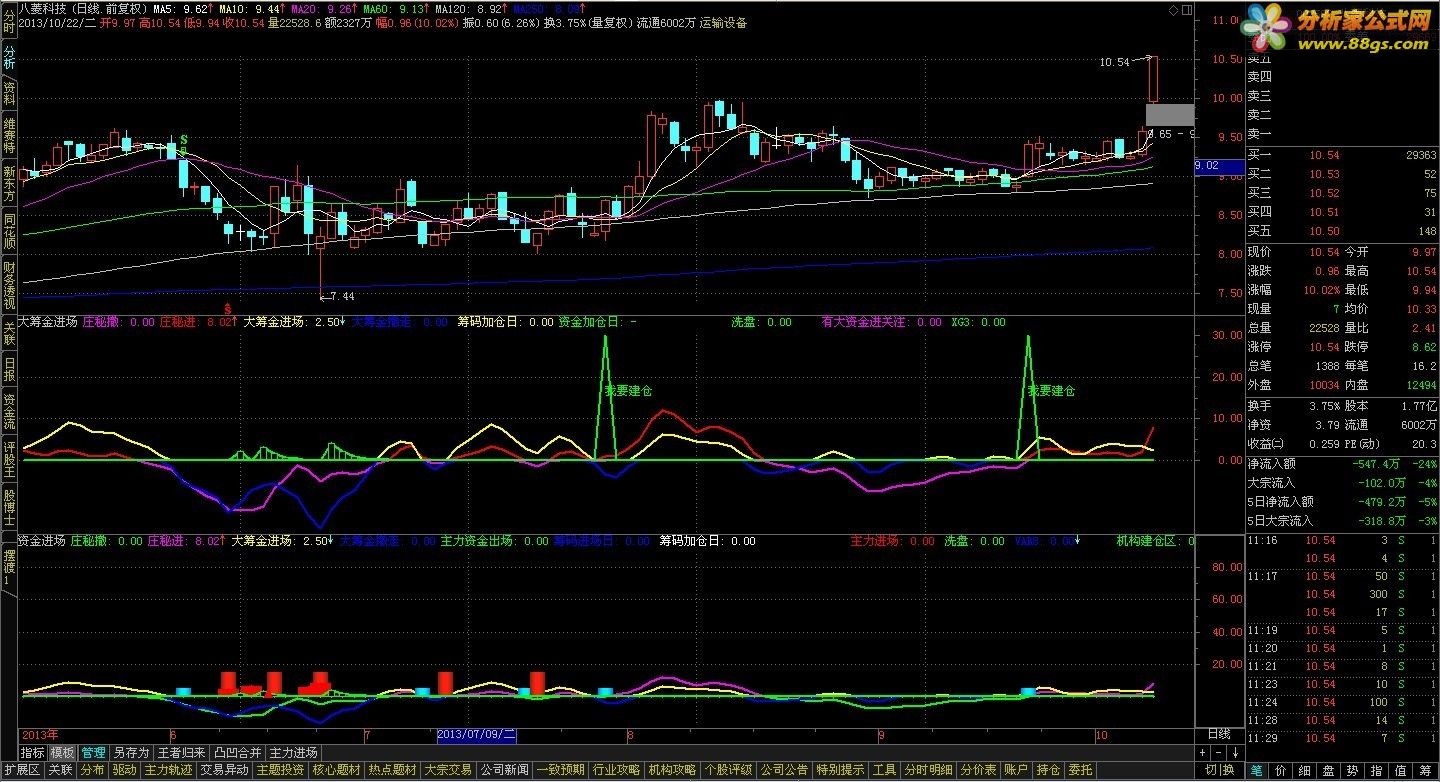Open the 维赛特 side tab
1440x782 pixels.
pyautogui.click(x=9, y=134)
